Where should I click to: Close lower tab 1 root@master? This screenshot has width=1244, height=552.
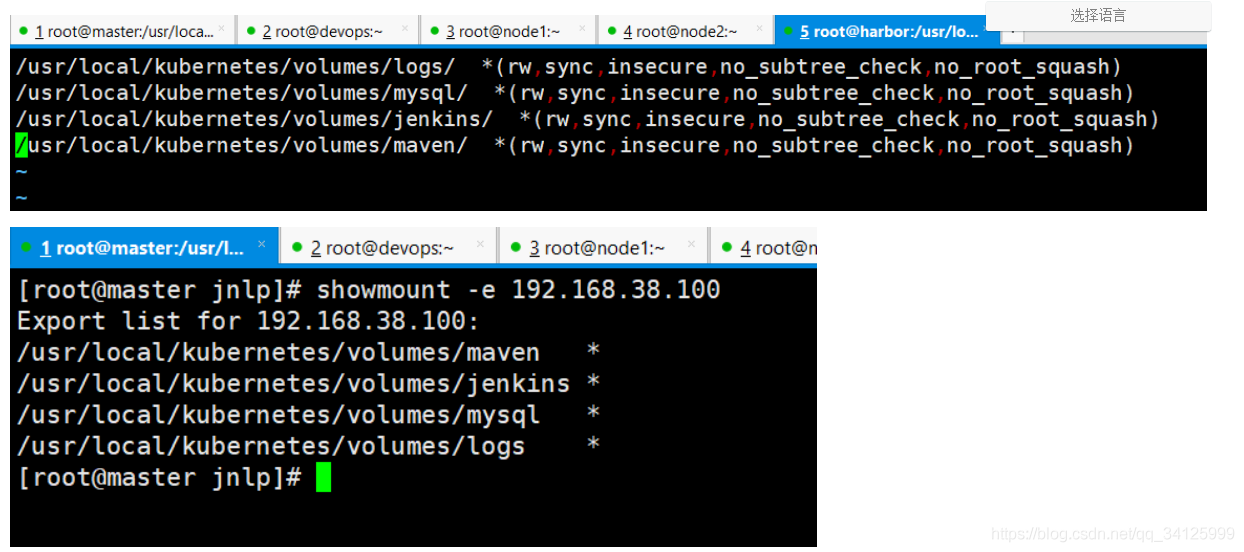[262, 244]
